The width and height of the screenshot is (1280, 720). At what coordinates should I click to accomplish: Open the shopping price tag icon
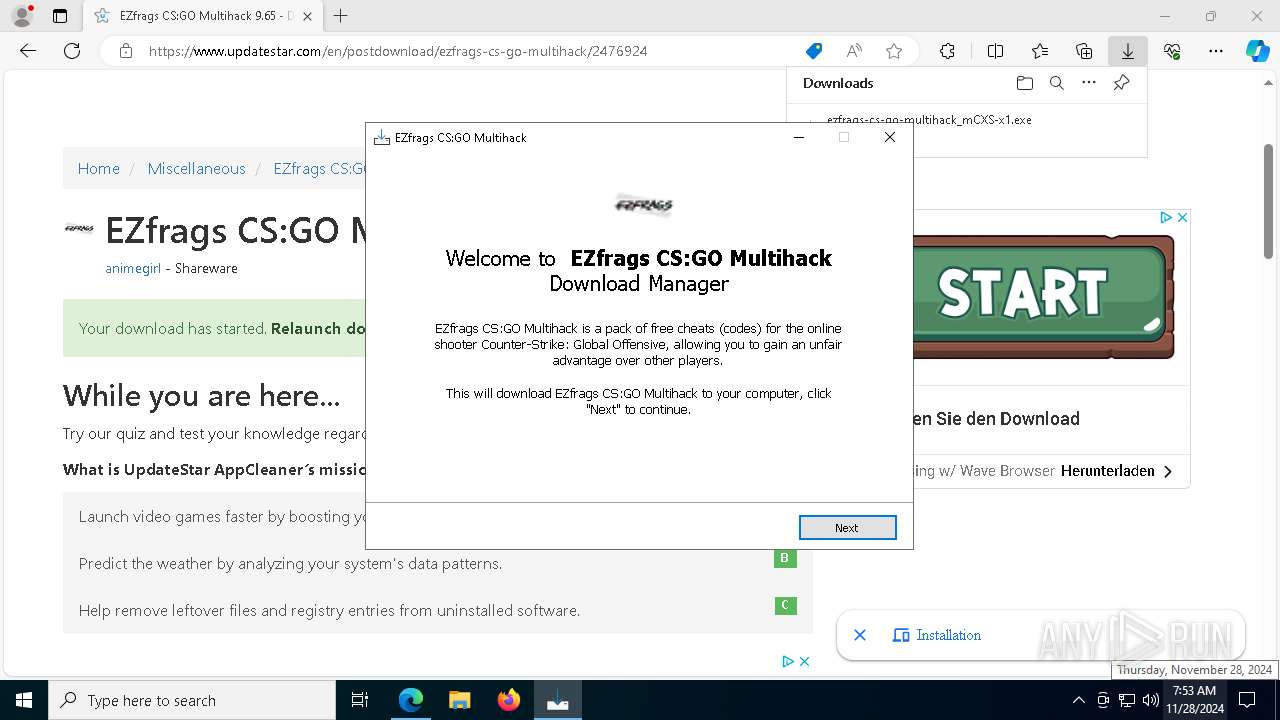point(814,51)
